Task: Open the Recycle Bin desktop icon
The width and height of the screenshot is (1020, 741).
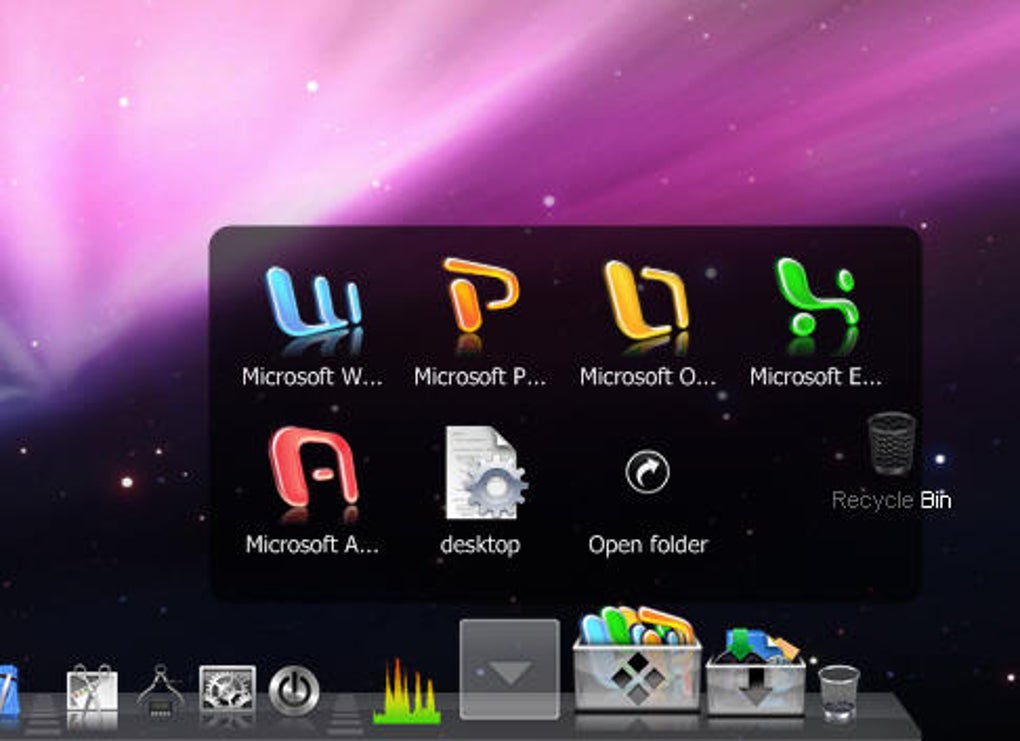Action: pyautogui.click(x=892, y=443)
